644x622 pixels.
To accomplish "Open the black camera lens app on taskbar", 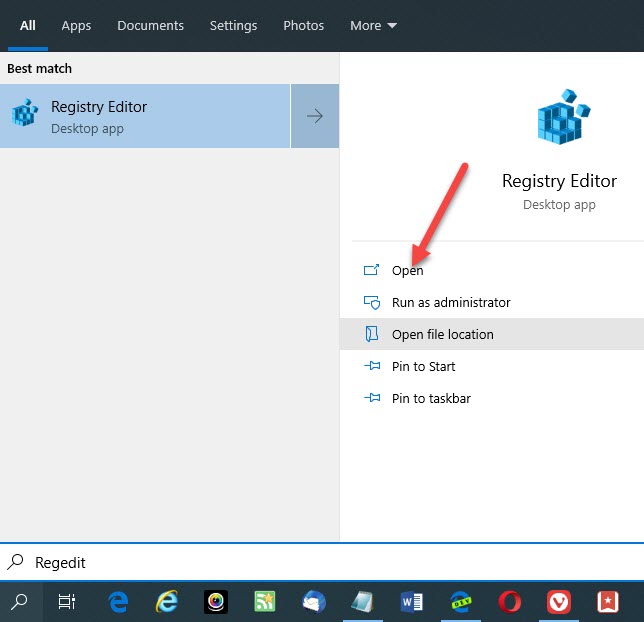I will 216,602.
